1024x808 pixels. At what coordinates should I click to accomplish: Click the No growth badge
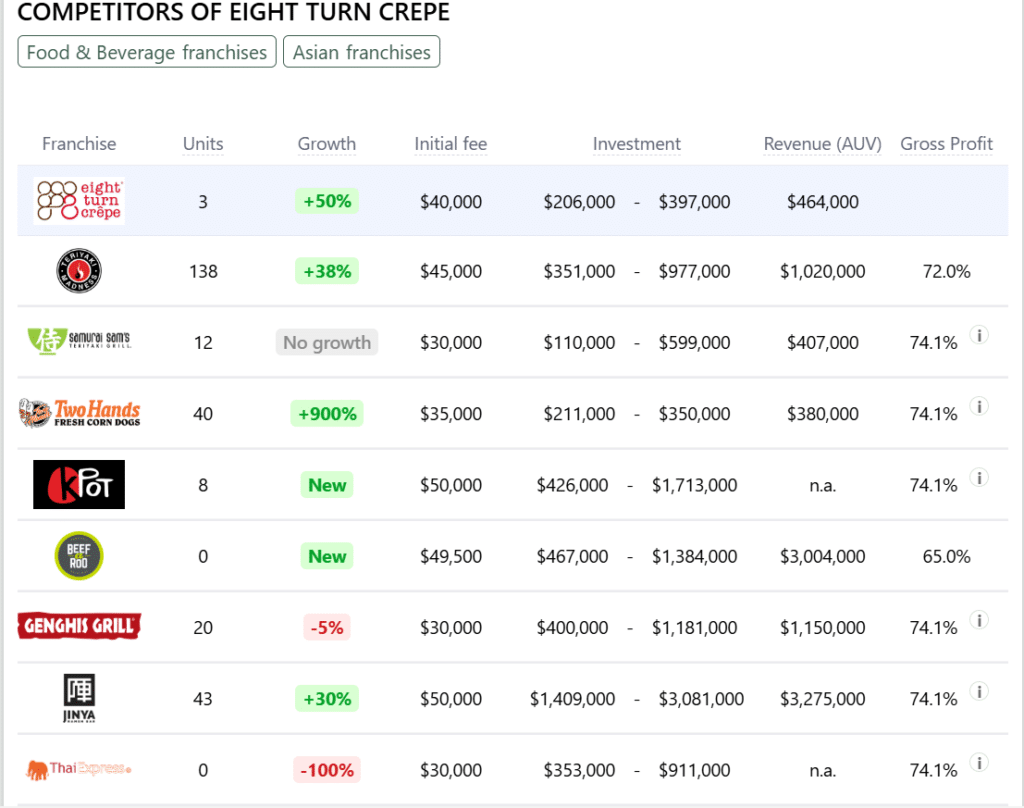[x=327, y=342]
